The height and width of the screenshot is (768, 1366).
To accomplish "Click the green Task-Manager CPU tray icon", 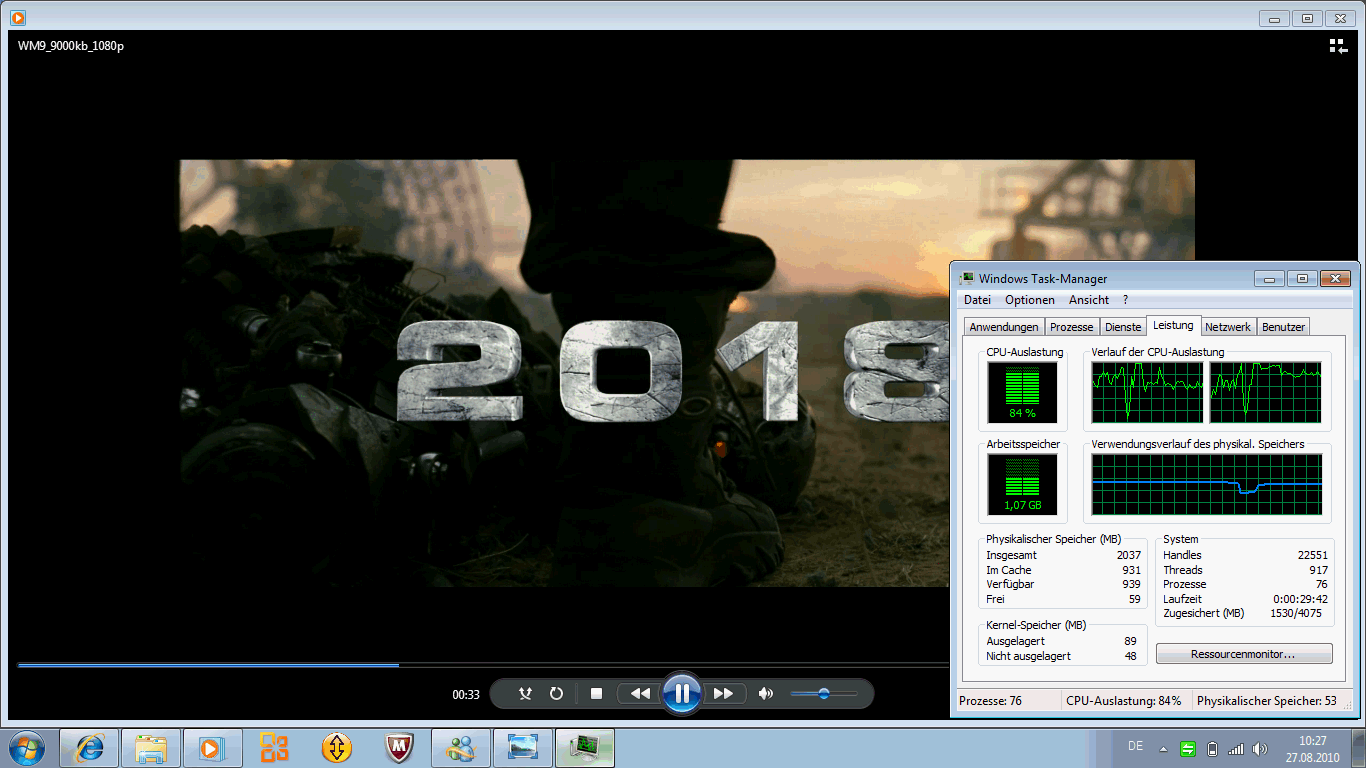I will tap(1188, 748).
